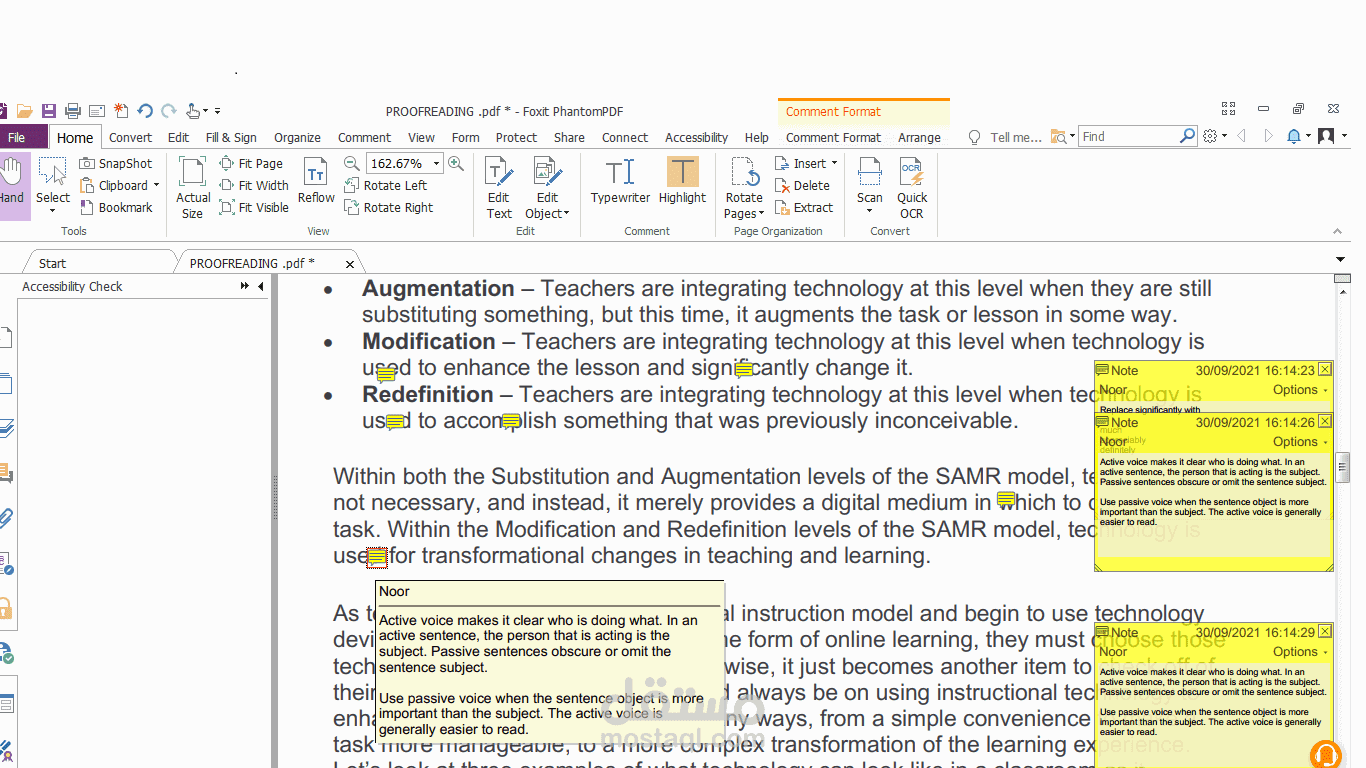This screenshot has height=768, width=1366.
Task: Take a SnapShot of the page
Action: (x=116, y=163)
